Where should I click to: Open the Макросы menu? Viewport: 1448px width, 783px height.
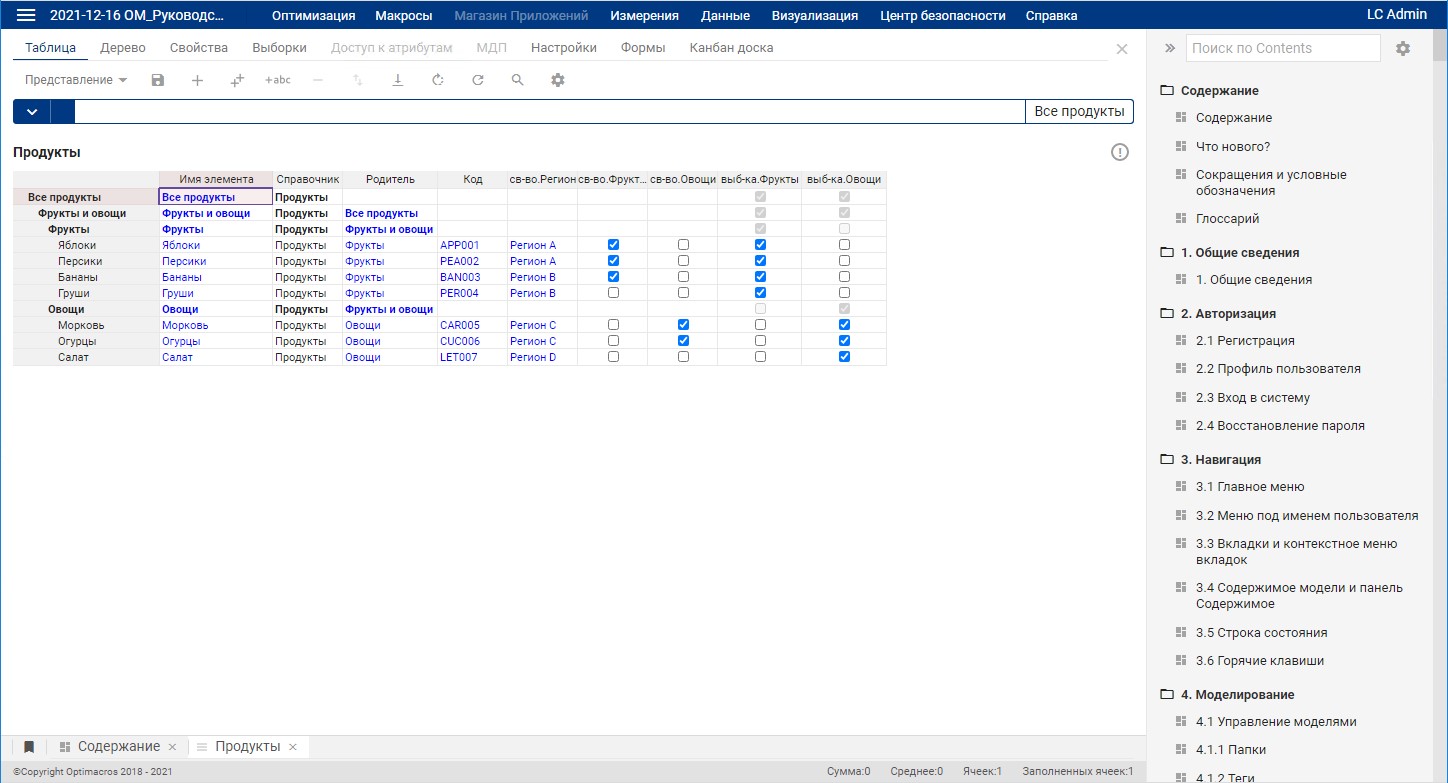click(x=404, y=16)
